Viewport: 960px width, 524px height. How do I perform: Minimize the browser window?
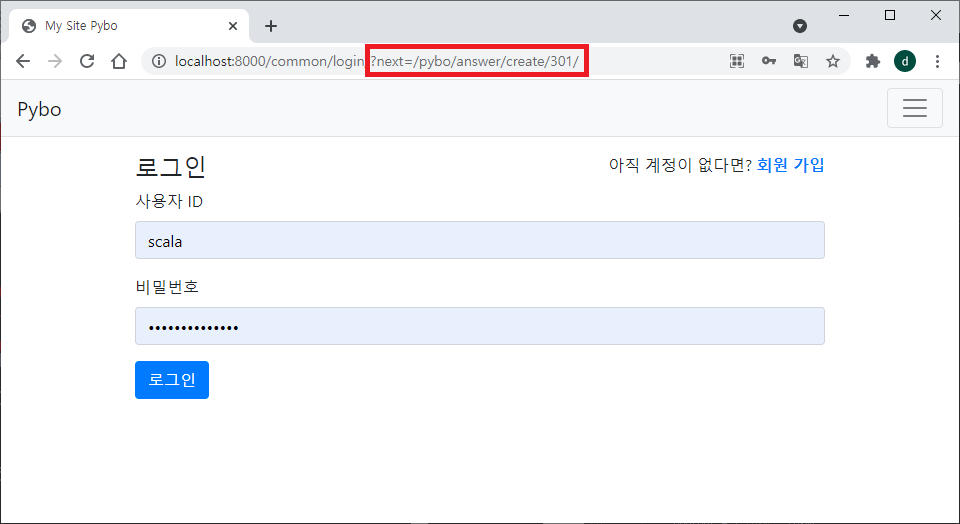(844, 15)
